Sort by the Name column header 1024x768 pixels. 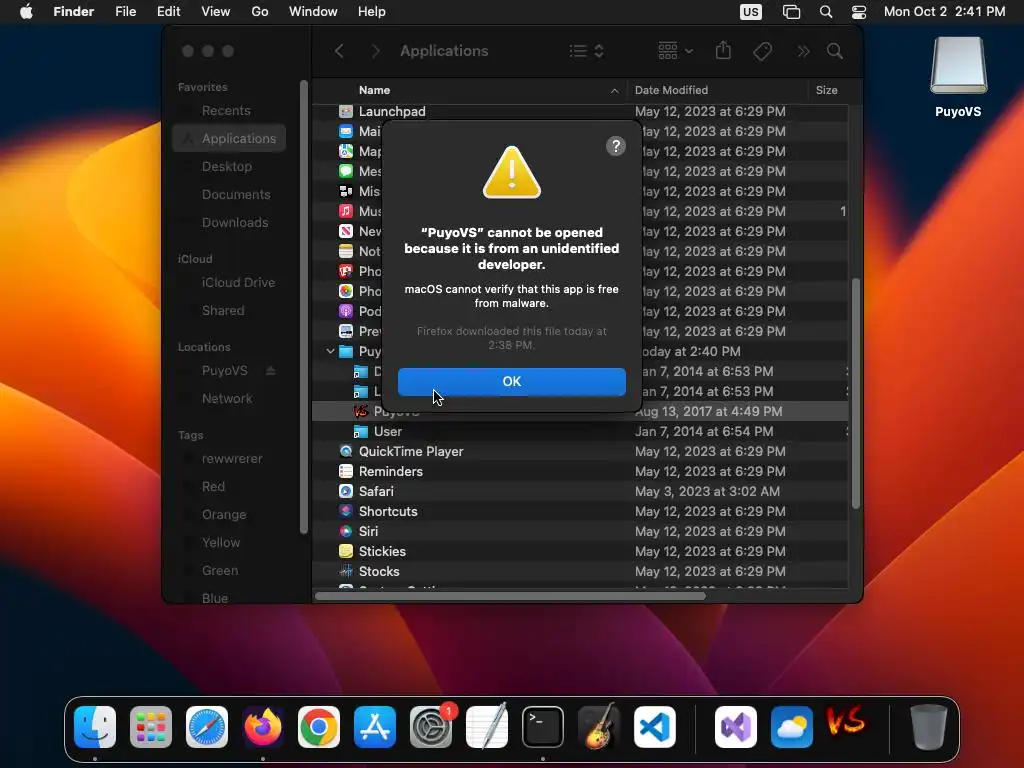coord(374,90)
